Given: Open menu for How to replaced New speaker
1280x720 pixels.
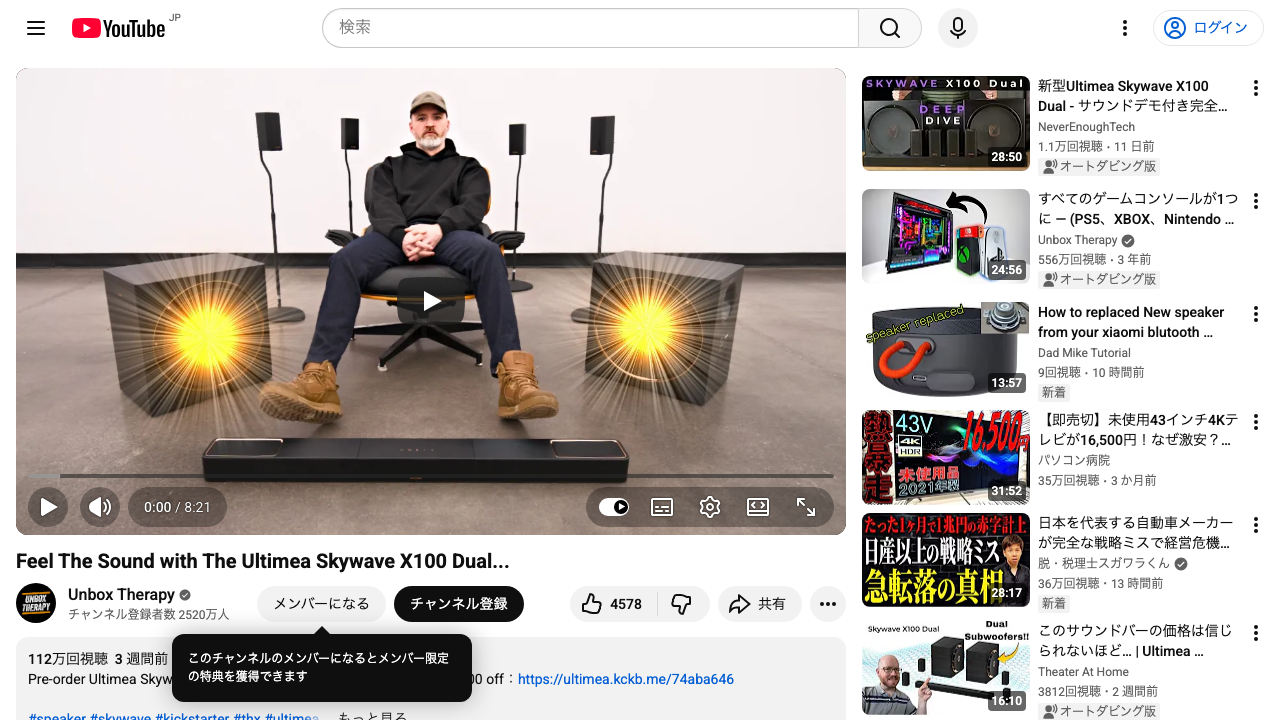Looking at the screenshot, I should coord(1256,314).
